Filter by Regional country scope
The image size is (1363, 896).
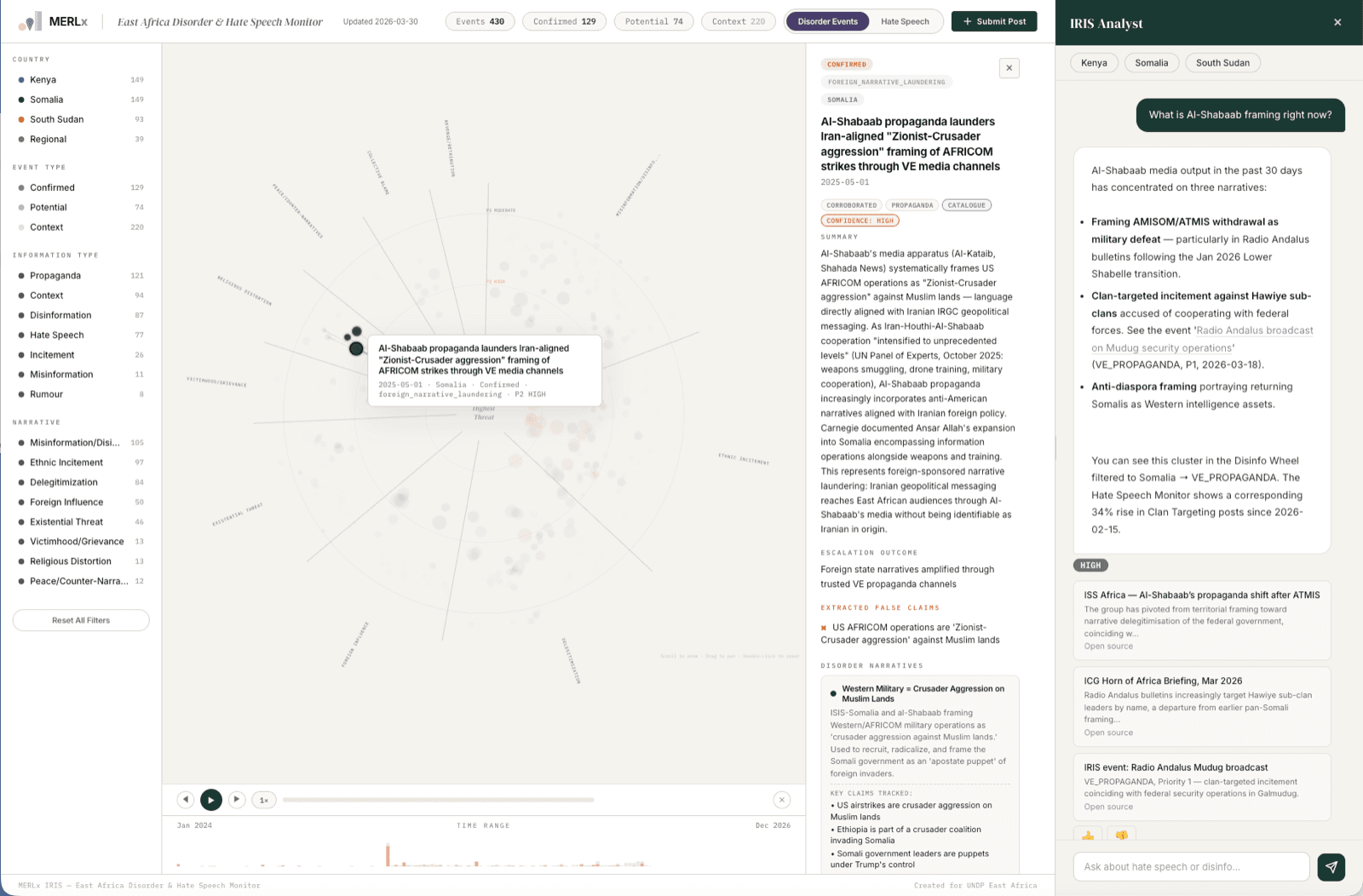81,140
